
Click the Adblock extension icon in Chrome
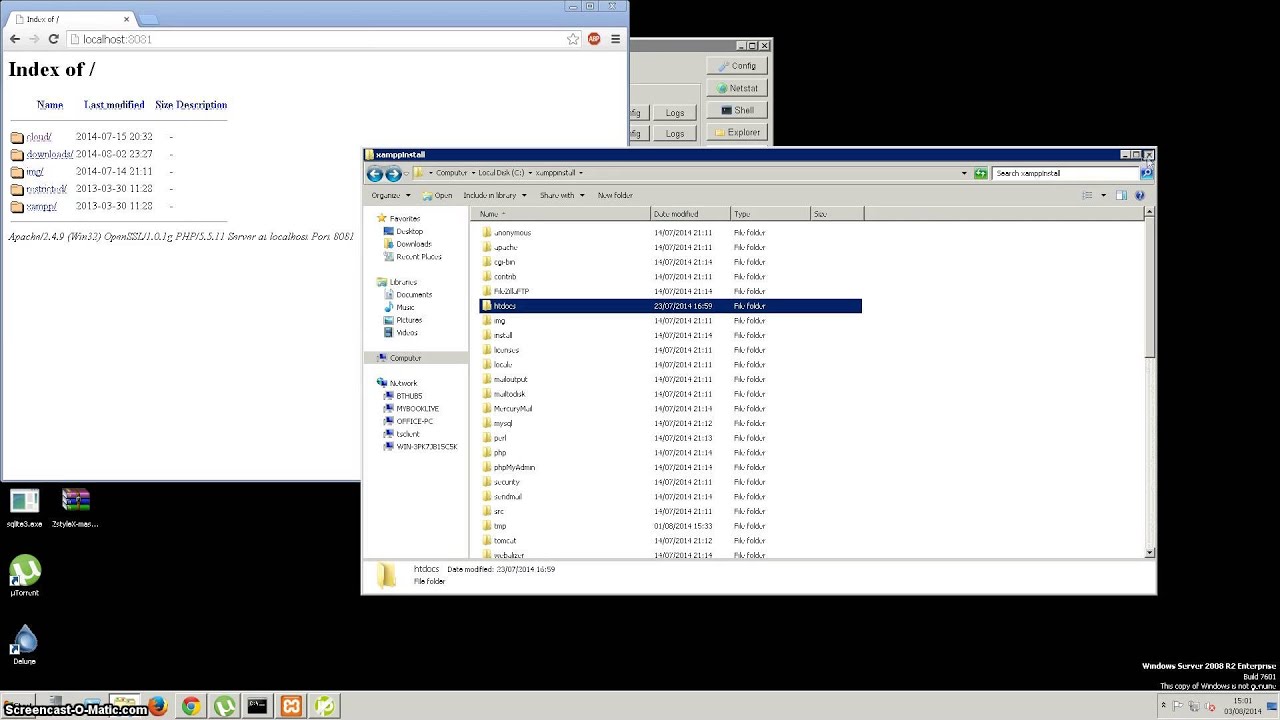pyautogui.click(x=594, y=39)
